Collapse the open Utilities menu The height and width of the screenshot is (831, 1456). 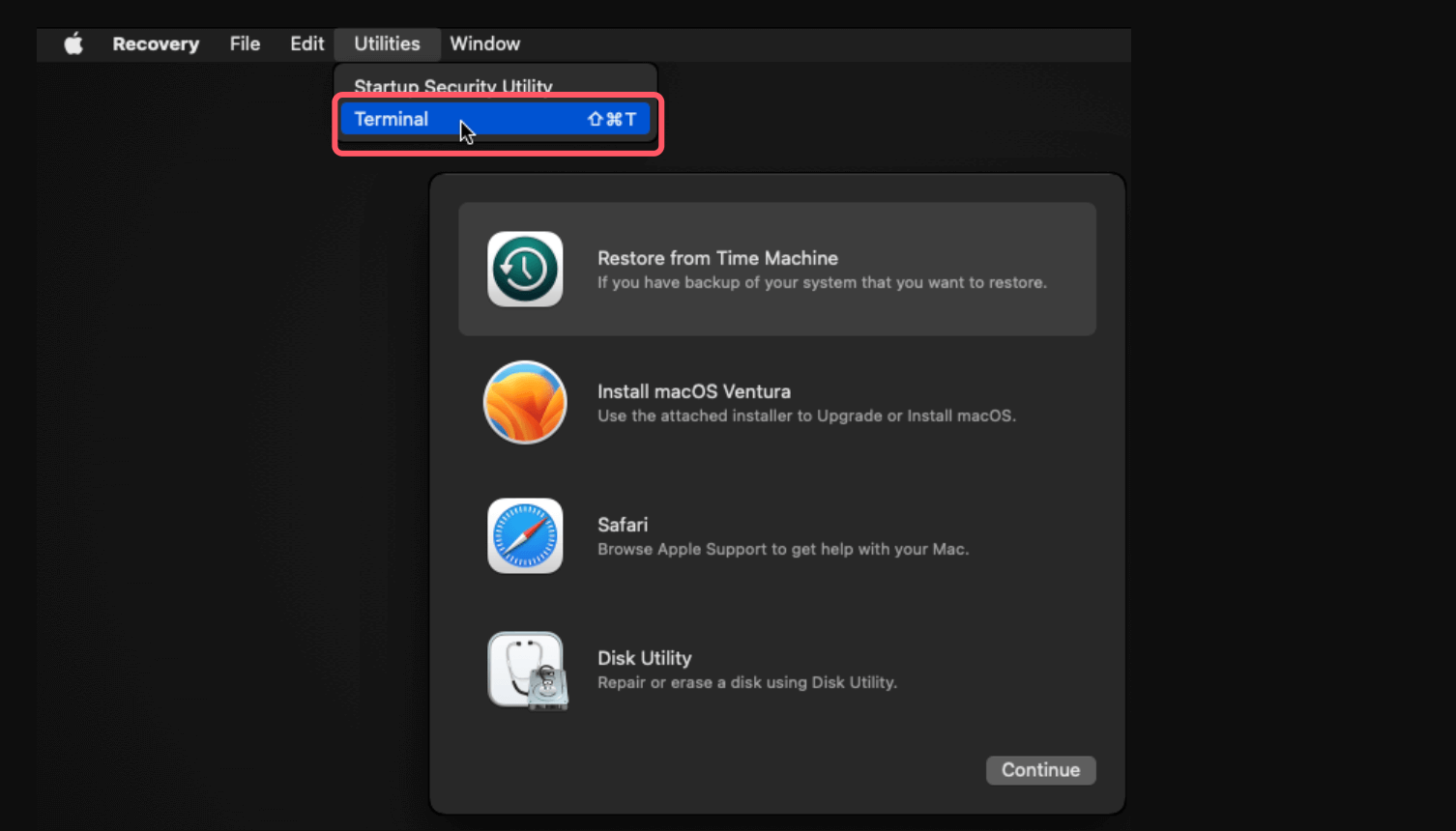coord(387,44)
